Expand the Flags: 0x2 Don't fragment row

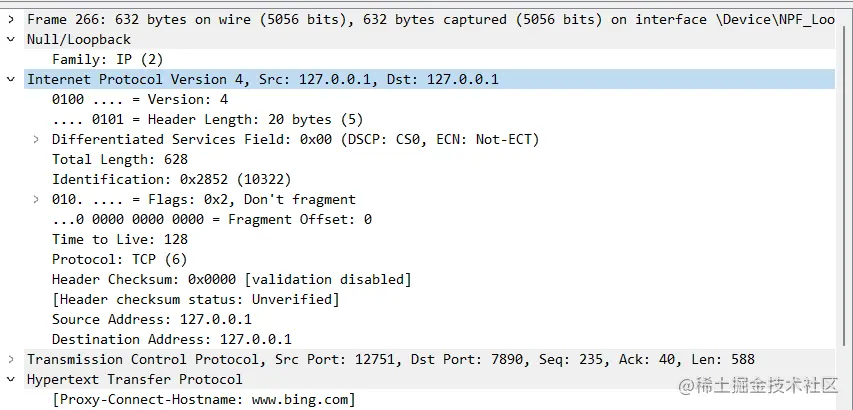tap(36, 200)
